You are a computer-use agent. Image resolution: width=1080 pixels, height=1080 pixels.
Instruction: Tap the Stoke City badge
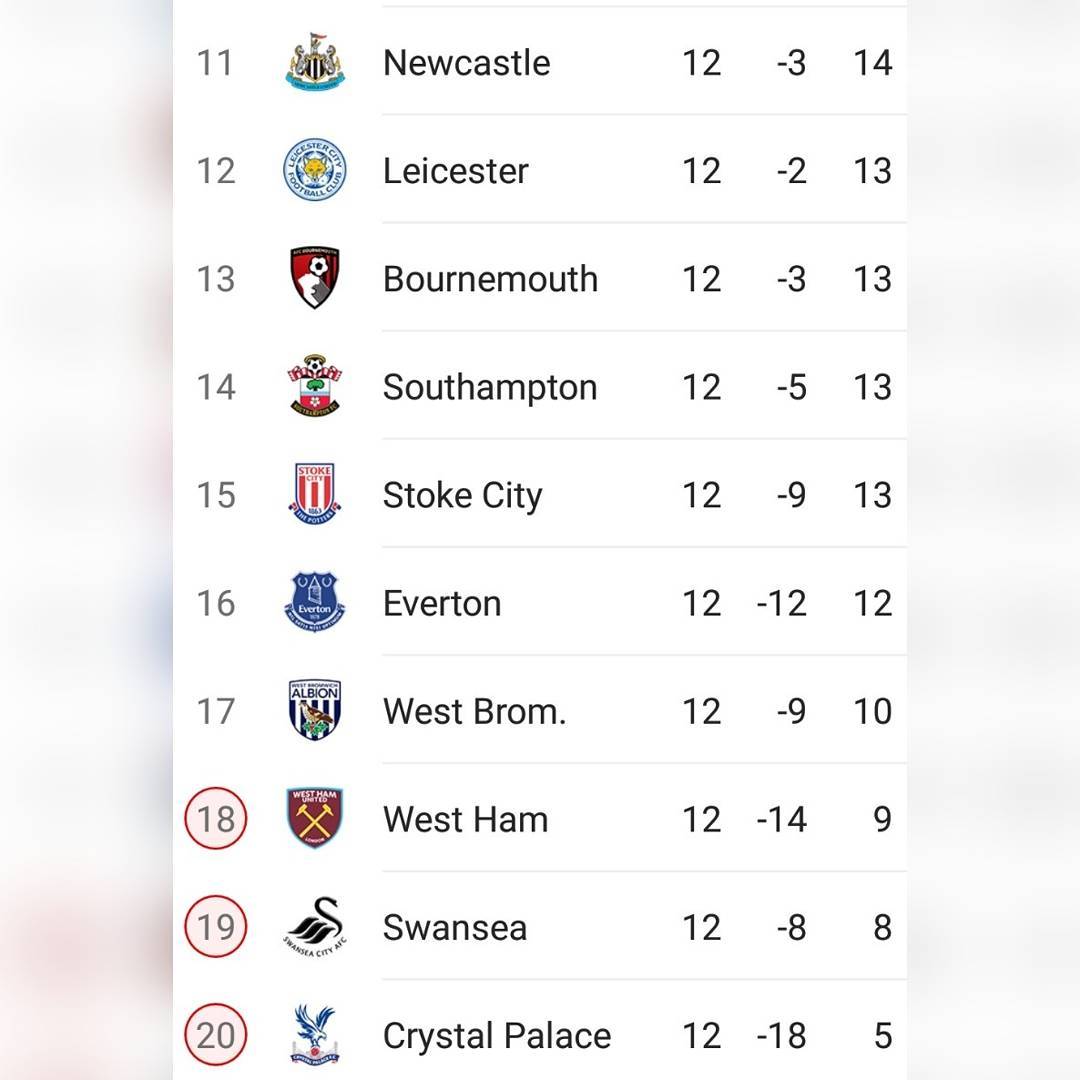(x=315, y=494)
